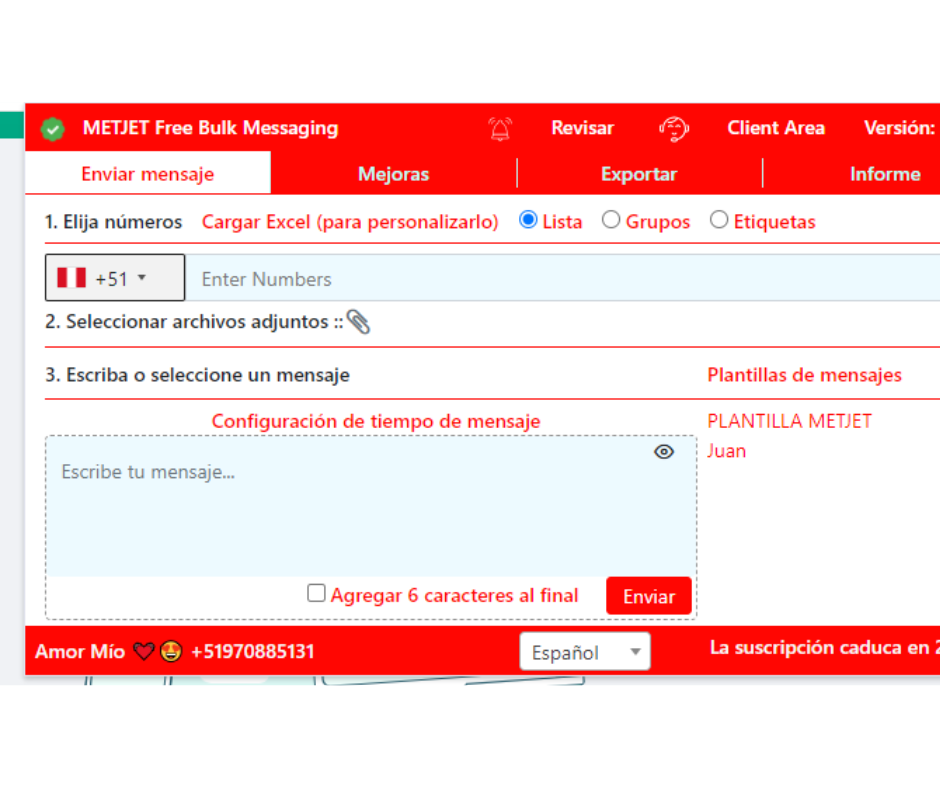Toggle the message preview eye icon
Image resolution: width=940 pixels, height=788 pixels.
tap(664, 452)
